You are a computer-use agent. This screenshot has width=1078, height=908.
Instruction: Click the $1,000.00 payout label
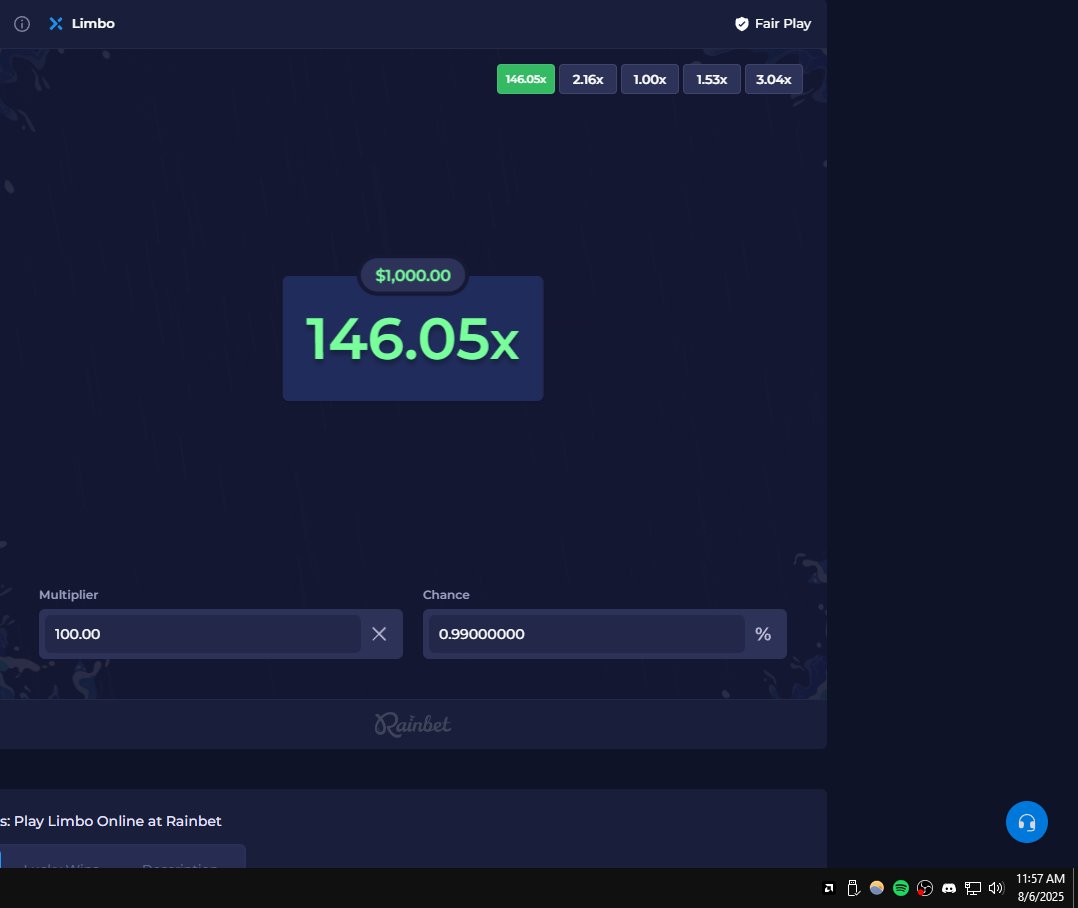pyautogui.click(x=413, y=276)
